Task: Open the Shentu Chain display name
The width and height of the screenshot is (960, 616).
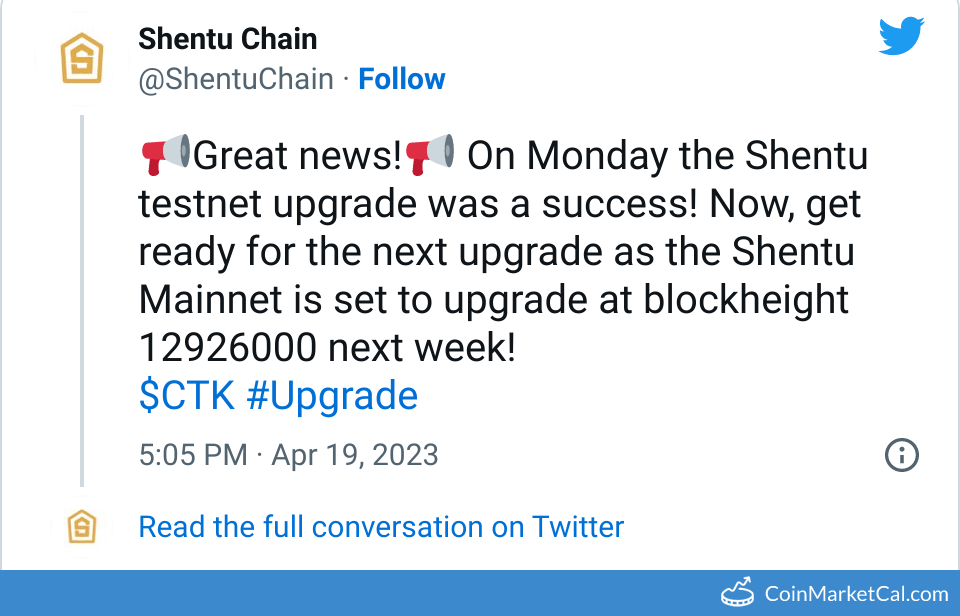Action: pos(228,40)
